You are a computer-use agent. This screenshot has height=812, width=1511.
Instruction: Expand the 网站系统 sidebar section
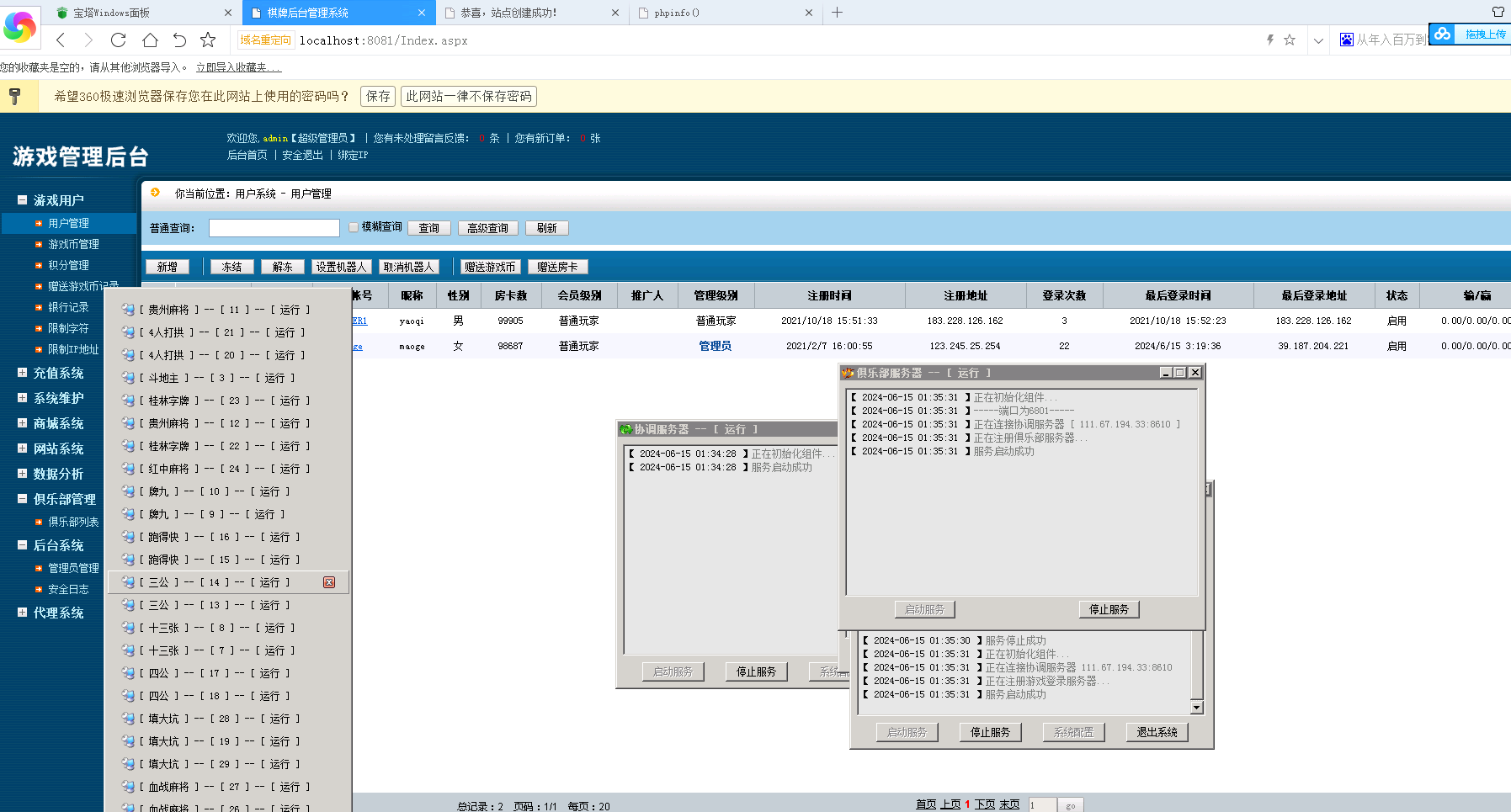22,448
